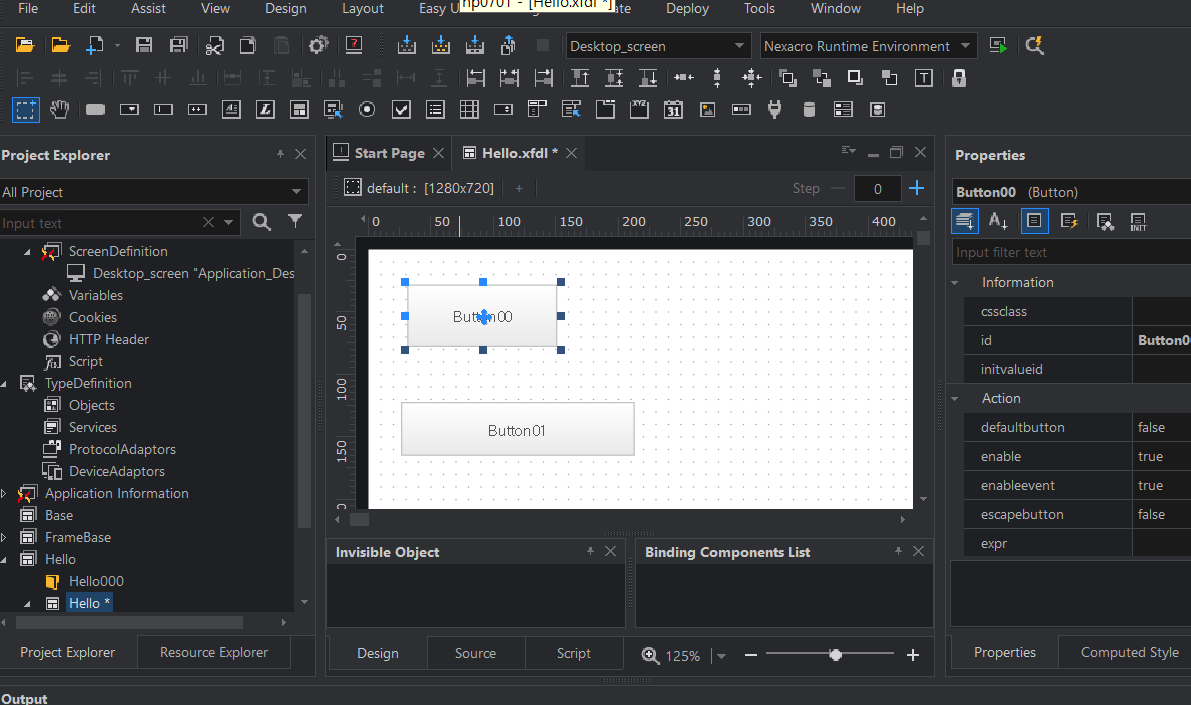Click the Copy icon in toolbar
The image size is (1191, 705).
[x=248, y=46]
